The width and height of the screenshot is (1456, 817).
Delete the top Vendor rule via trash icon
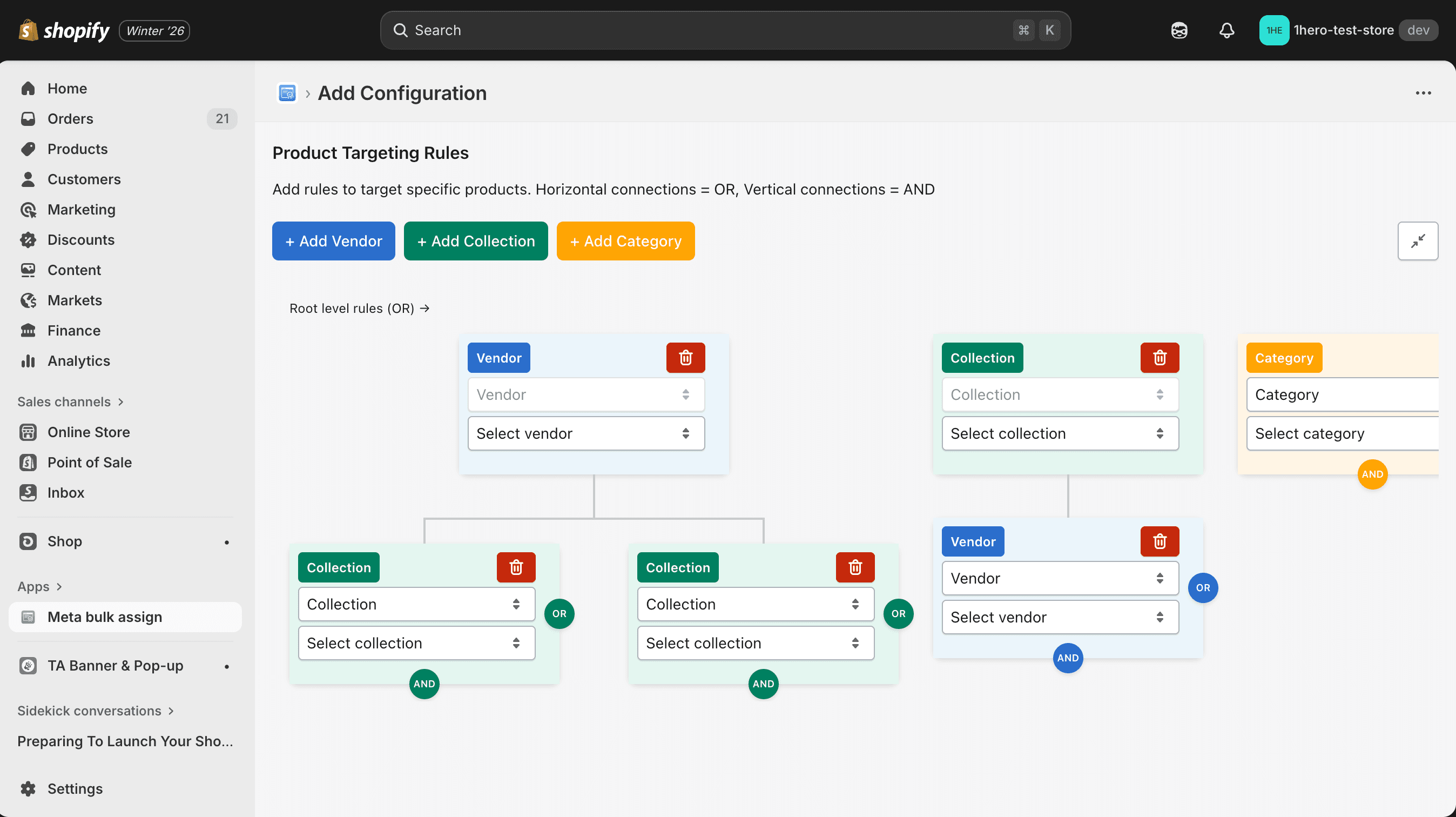(685, 357)
